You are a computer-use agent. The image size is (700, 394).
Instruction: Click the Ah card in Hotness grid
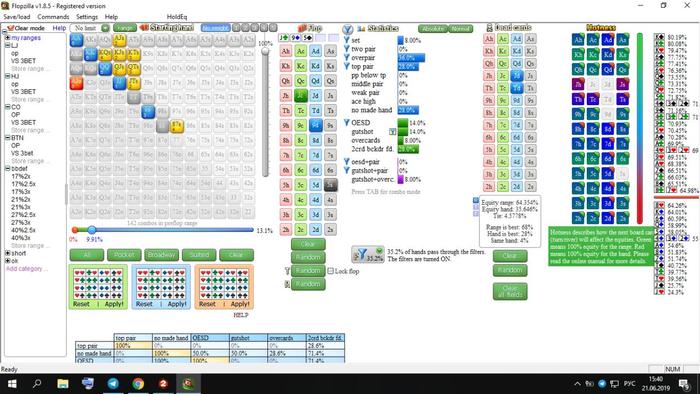578,39
